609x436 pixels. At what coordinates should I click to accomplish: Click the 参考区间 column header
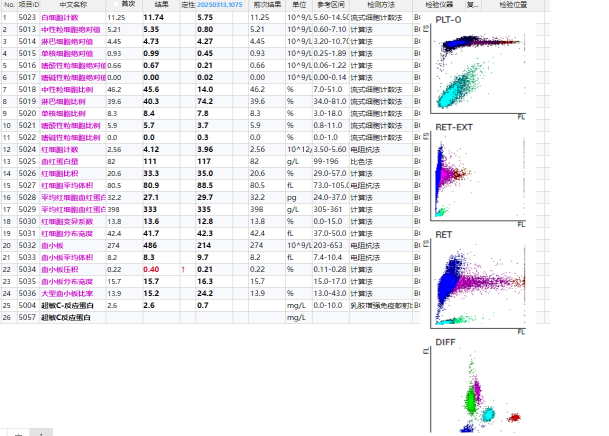pyautogui.click(x=331, y=5)
